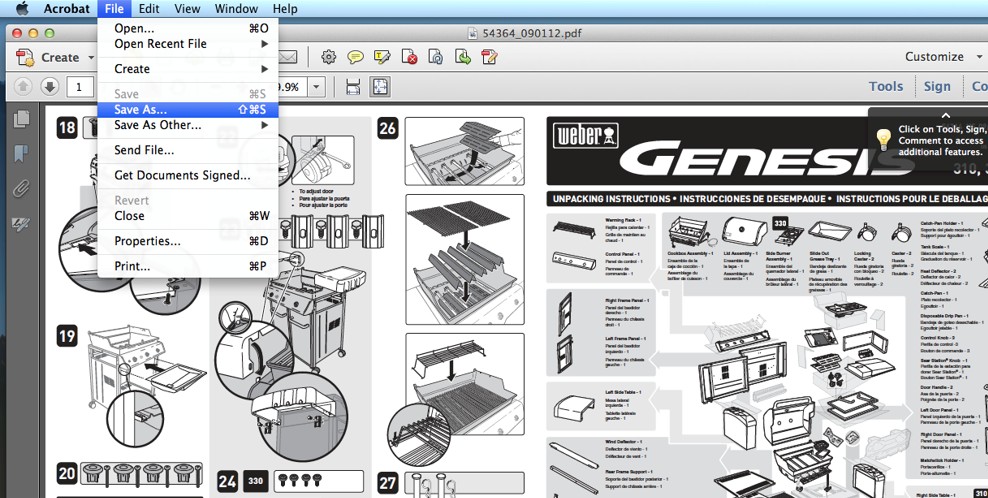Show the attachments paperclip panel
988x498 pixels.
click(x=21, y=188)
